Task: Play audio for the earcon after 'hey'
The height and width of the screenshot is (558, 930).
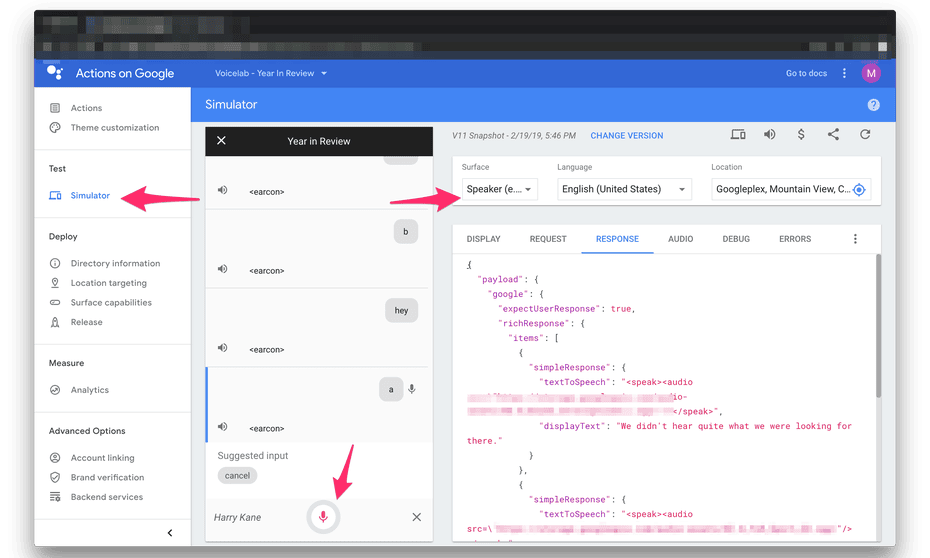Action: click(222, 348)
